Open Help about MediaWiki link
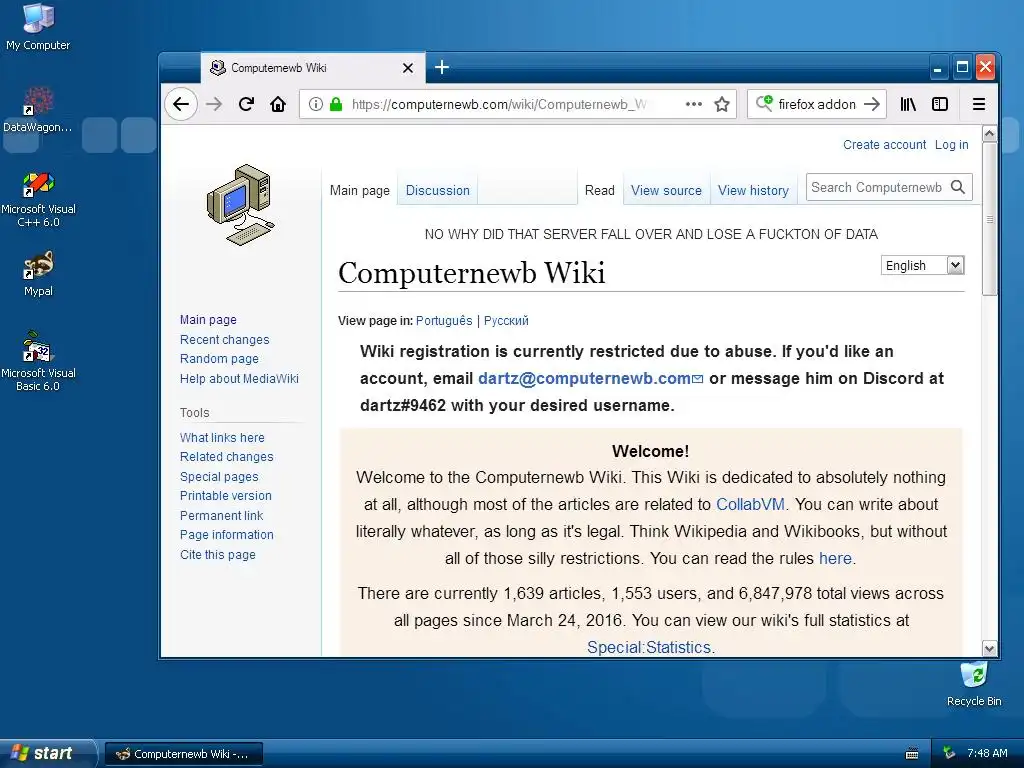The height and width of the screenshot is (768, 1024). tap(239, 378)
